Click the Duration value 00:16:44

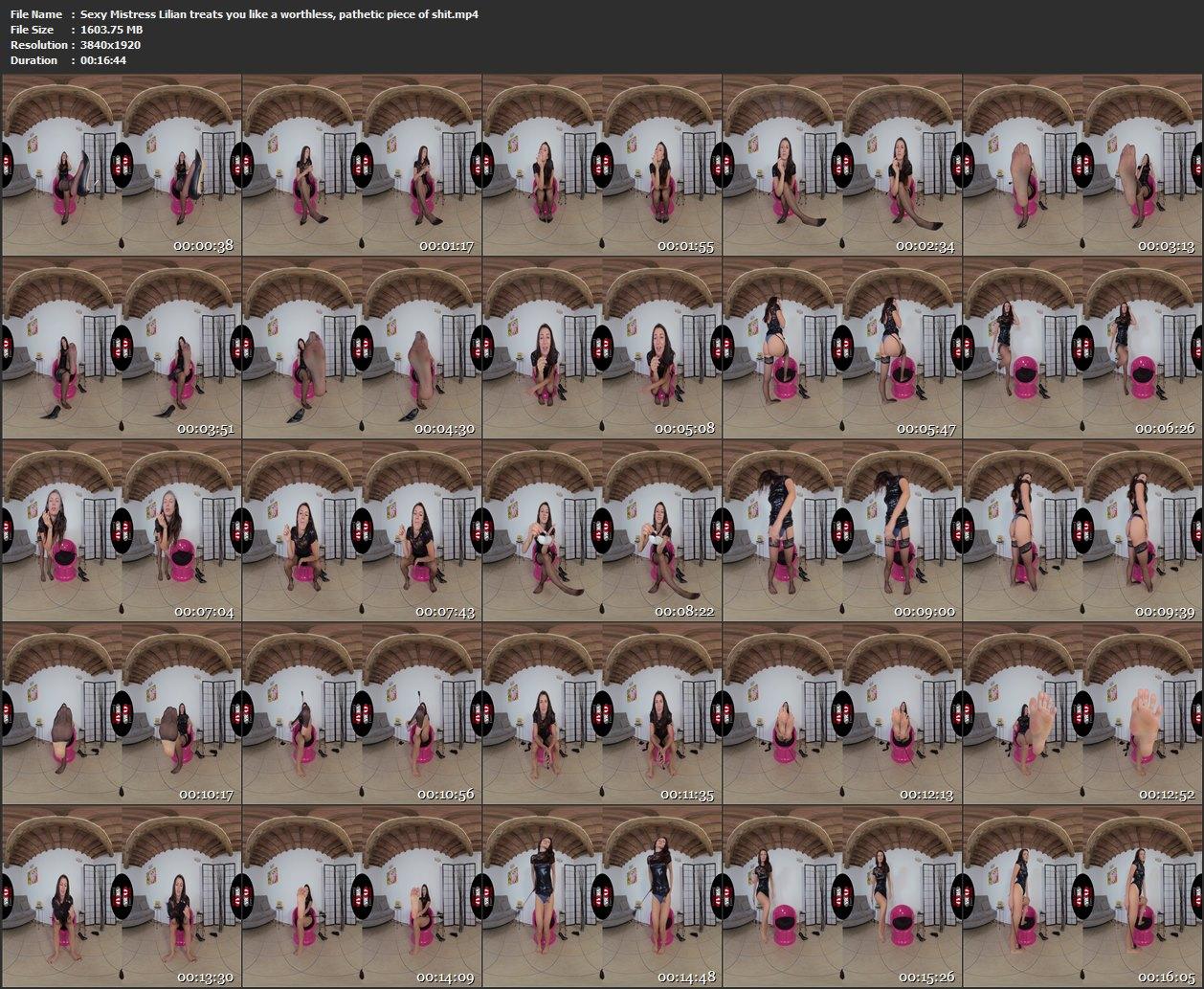[103, 60]
